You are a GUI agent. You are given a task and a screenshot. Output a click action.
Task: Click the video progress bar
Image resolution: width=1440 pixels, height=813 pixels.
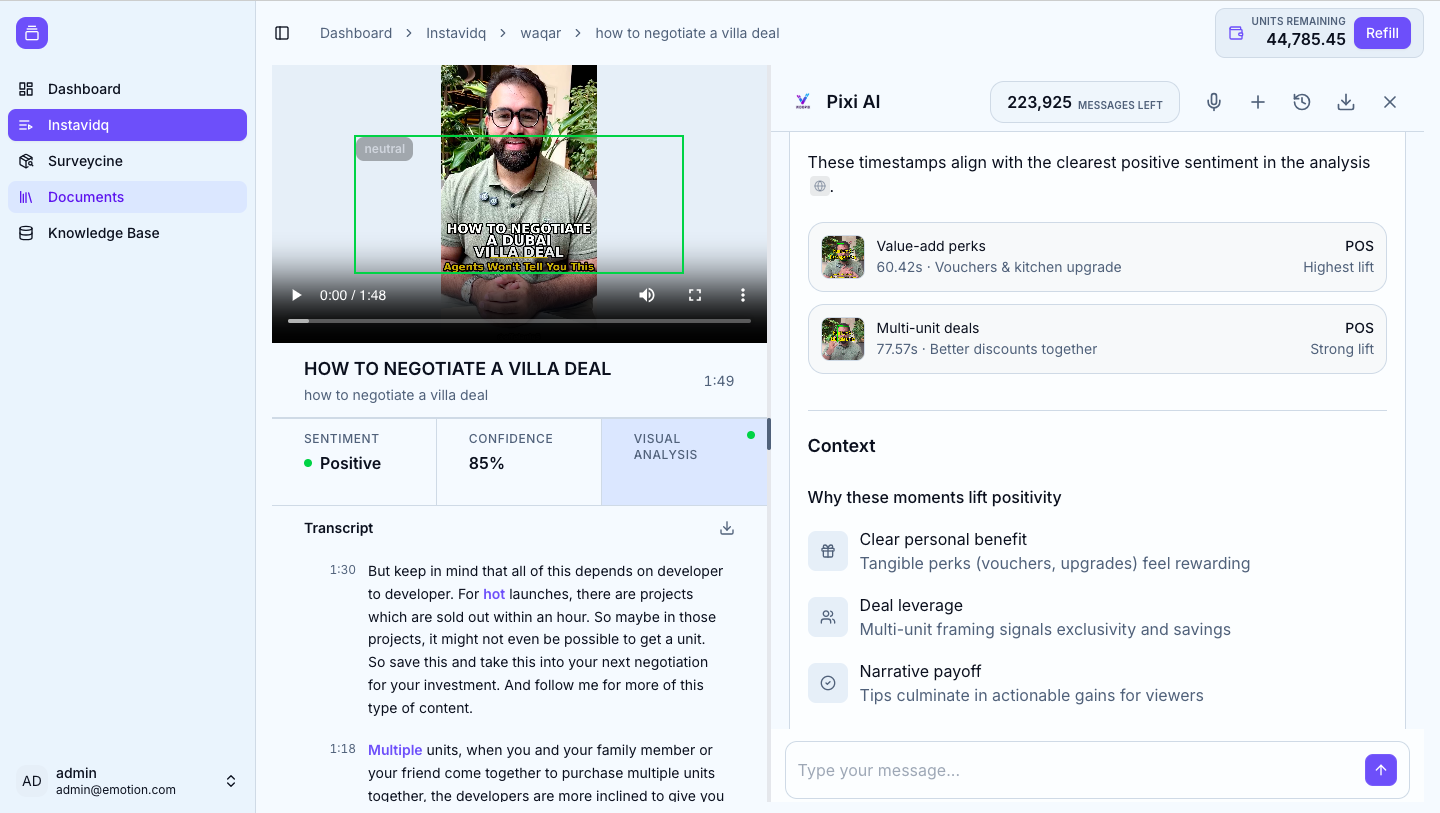[519, 321]
